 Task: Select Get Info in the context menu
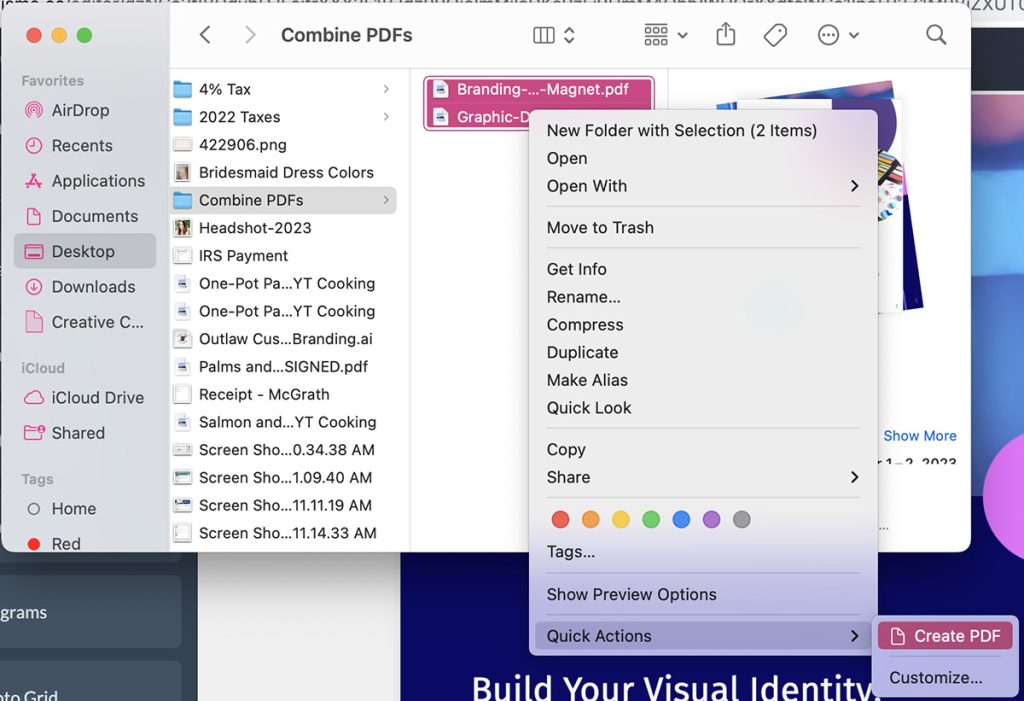pos(576,268)
